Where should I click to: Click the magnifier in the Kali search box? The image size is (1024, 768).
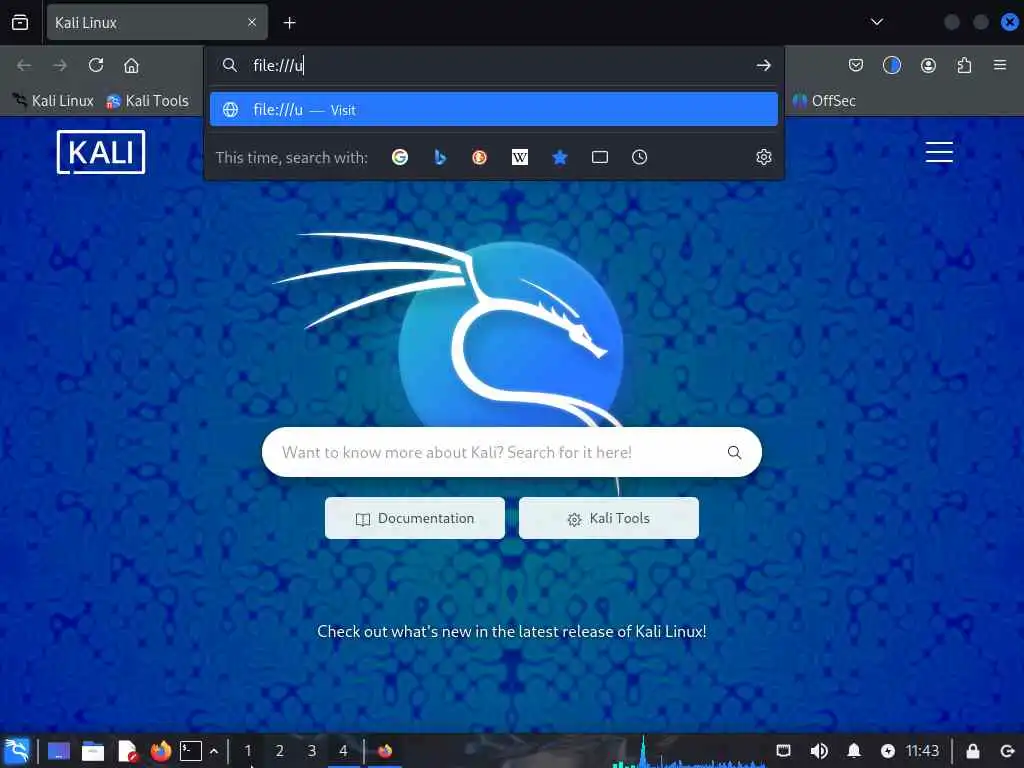tap(734, 452)
